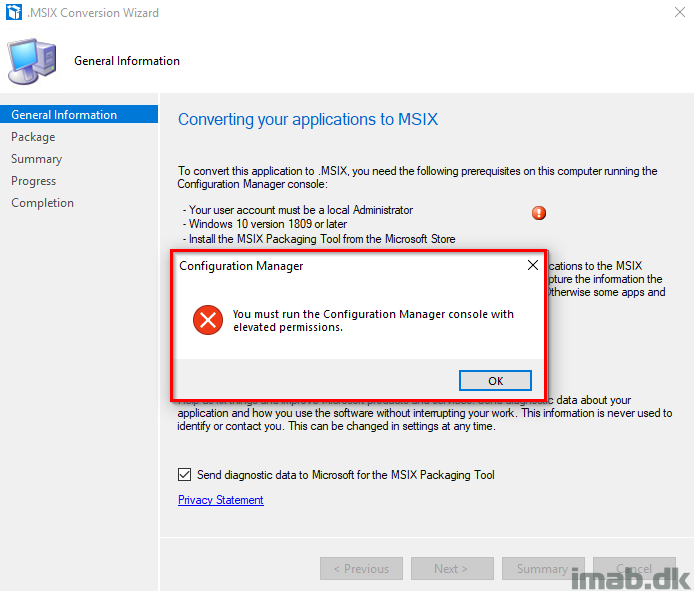Close the Configuration Manager error dialog
Screen dimensions: 694x591
[x=533, y=265]
